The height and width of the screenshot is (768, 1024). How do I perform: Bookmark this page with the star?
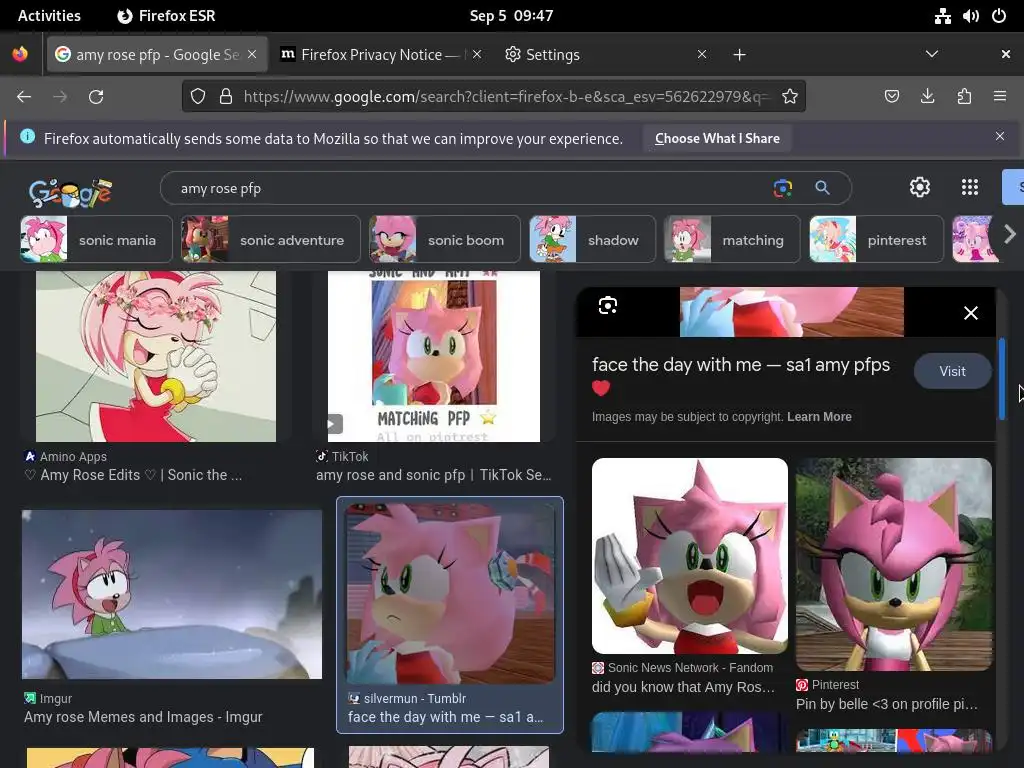pyautogui.click(x=790, y=97)
